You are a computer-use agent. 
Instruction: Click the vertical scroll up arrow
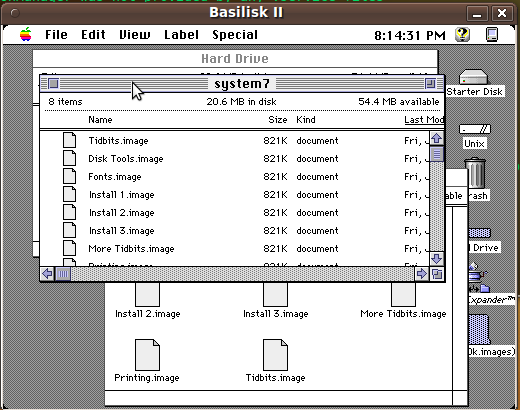[437, 139]
